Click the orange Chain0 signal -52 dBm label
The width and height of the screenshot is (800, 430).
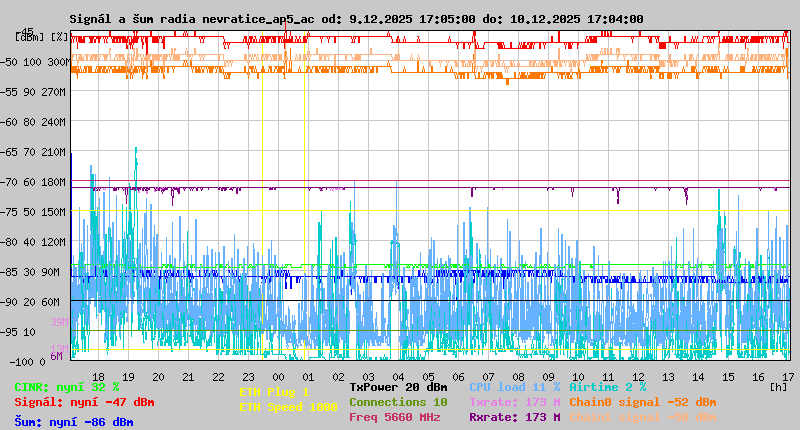[x=642, y=402]
